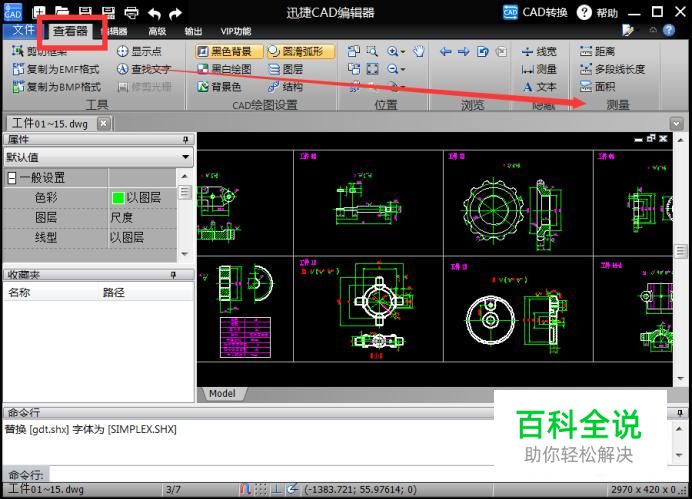Pin the 命令行 command panel
Viewport: 692px width, 499px height.
click(680, 413)
